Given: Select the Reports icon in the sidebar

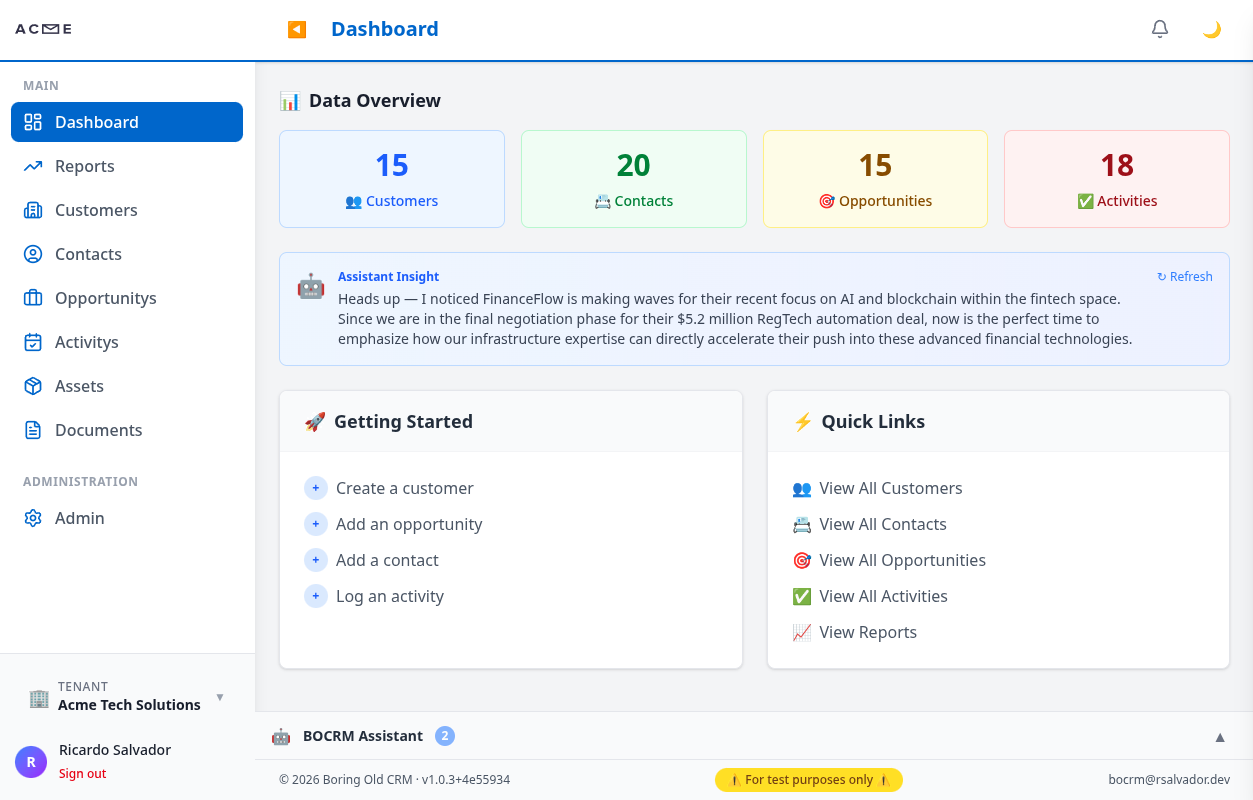Looking at the screenshot, I should coord(33,166).
